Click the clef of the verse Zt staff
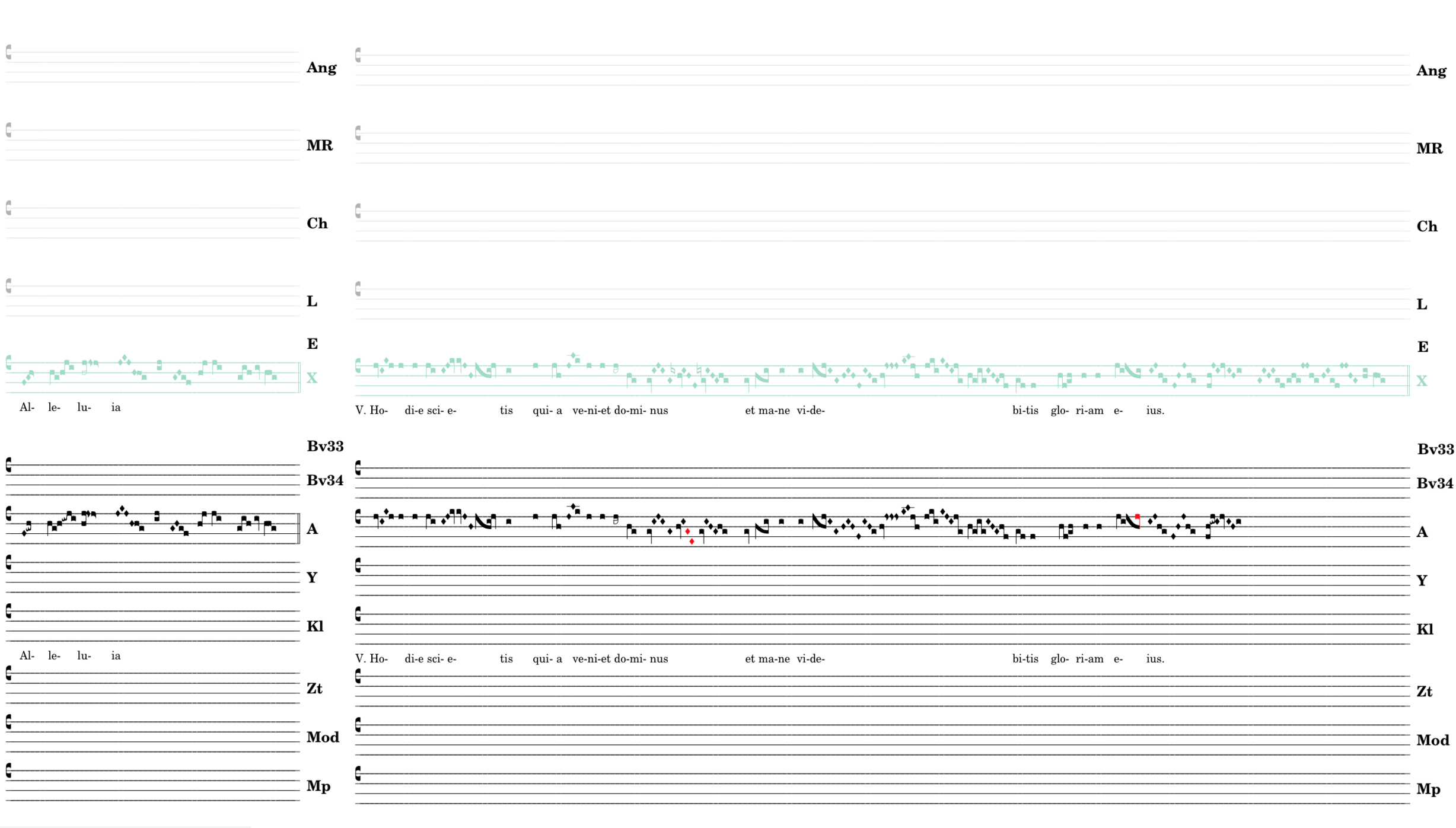The image size is (1456, 828). tap(358, 676)
